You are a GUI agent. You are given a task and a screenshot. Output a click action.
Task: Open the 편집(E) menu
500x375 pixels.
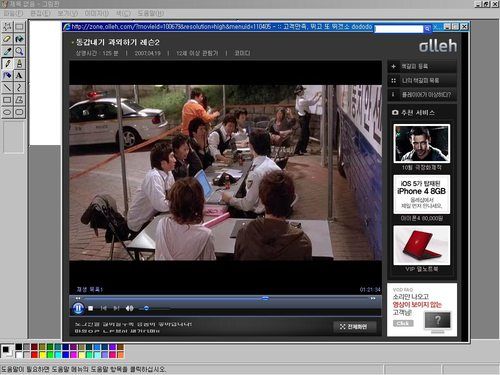[41, 13]
